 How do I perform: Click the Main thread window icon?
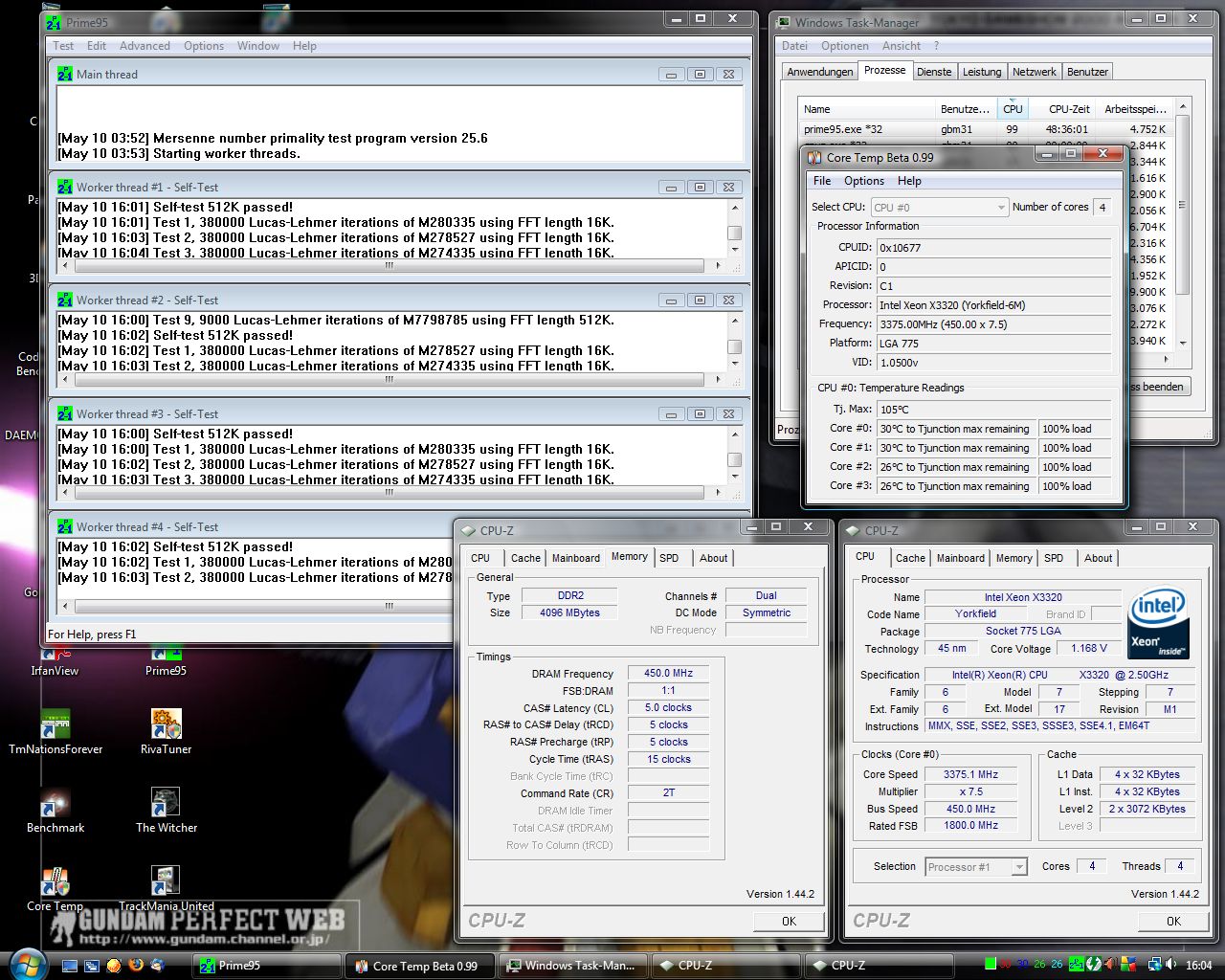click(x=65, y=74)
